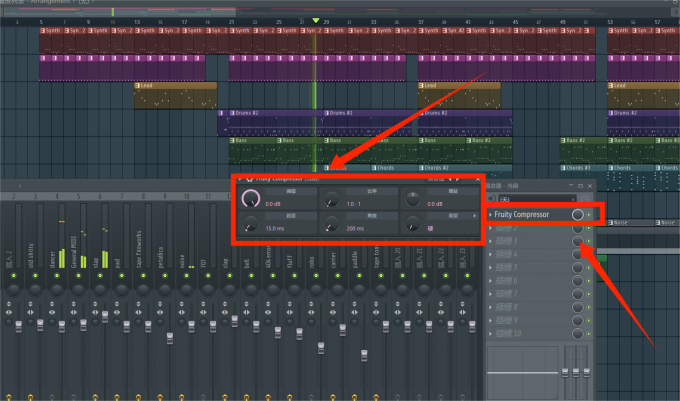Image resolution: width=680 pixels, height=401 pixels.
Task: Select the Fruity Compressor effect slot
Action: pos(528,215)
